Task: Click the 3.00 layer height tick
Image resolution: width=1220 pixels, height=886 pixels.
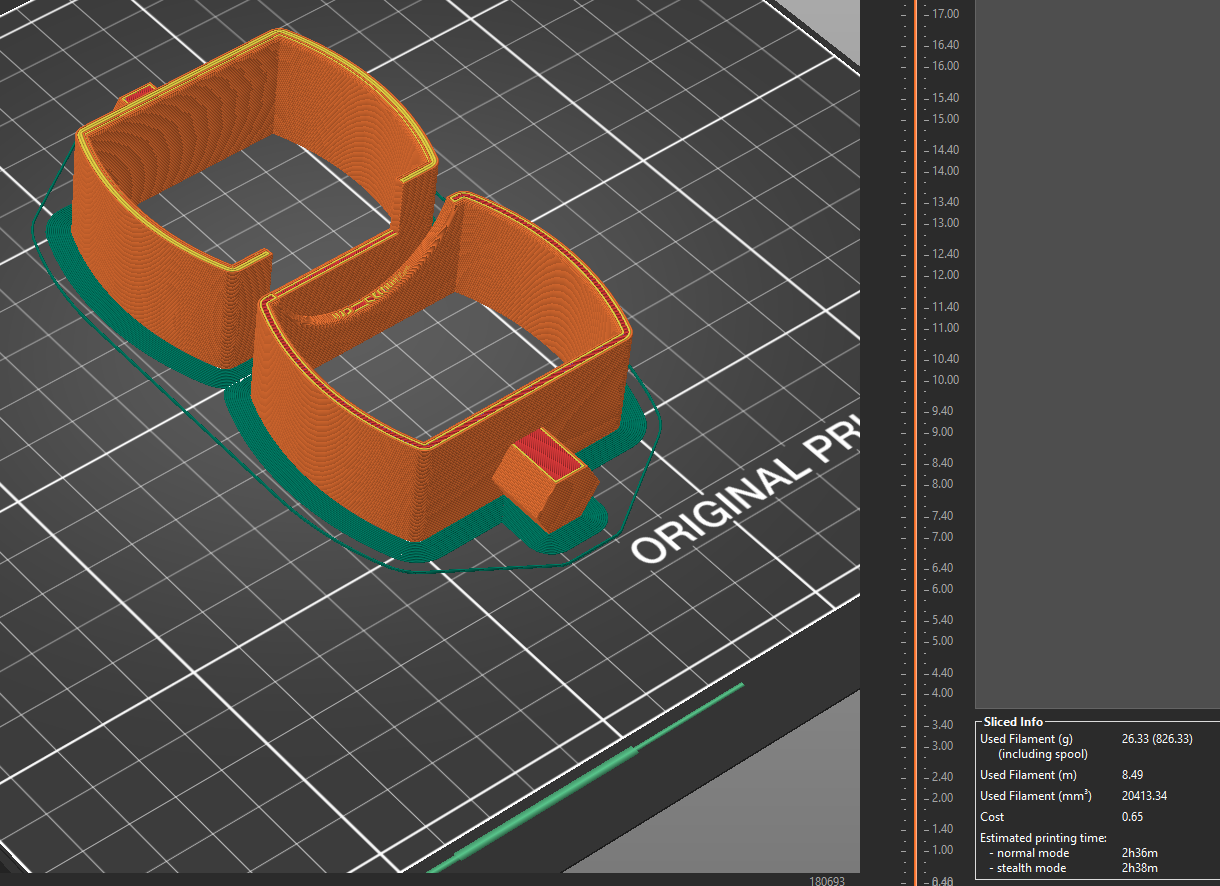Action: 945,746
